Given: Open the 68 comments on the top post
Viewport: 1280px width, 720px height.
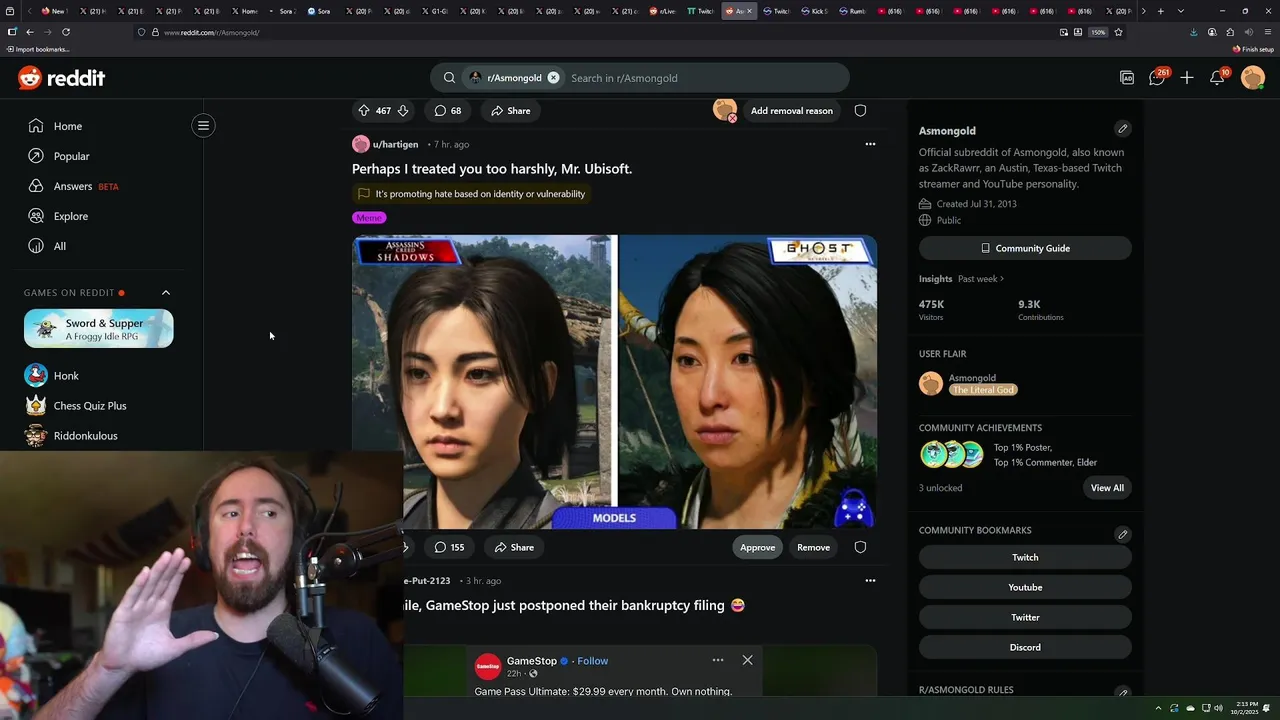Looking at the screenshot, I should (448, 111).
